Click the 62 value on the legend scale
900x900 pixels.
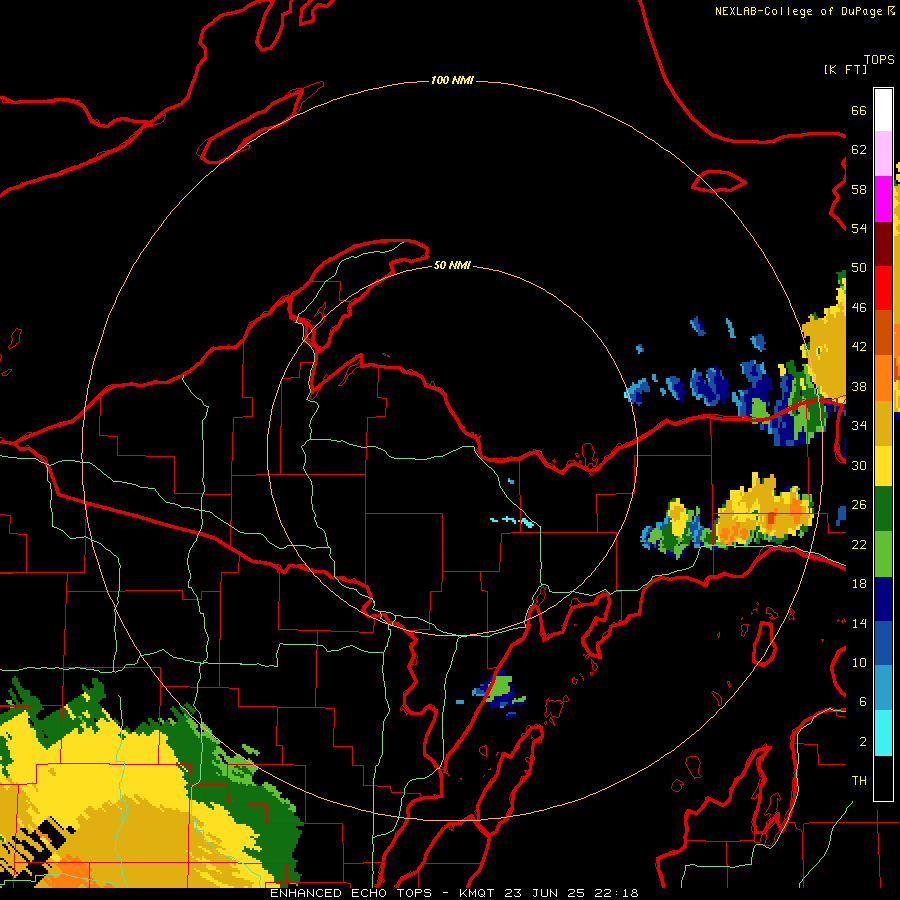click(859, 150)
